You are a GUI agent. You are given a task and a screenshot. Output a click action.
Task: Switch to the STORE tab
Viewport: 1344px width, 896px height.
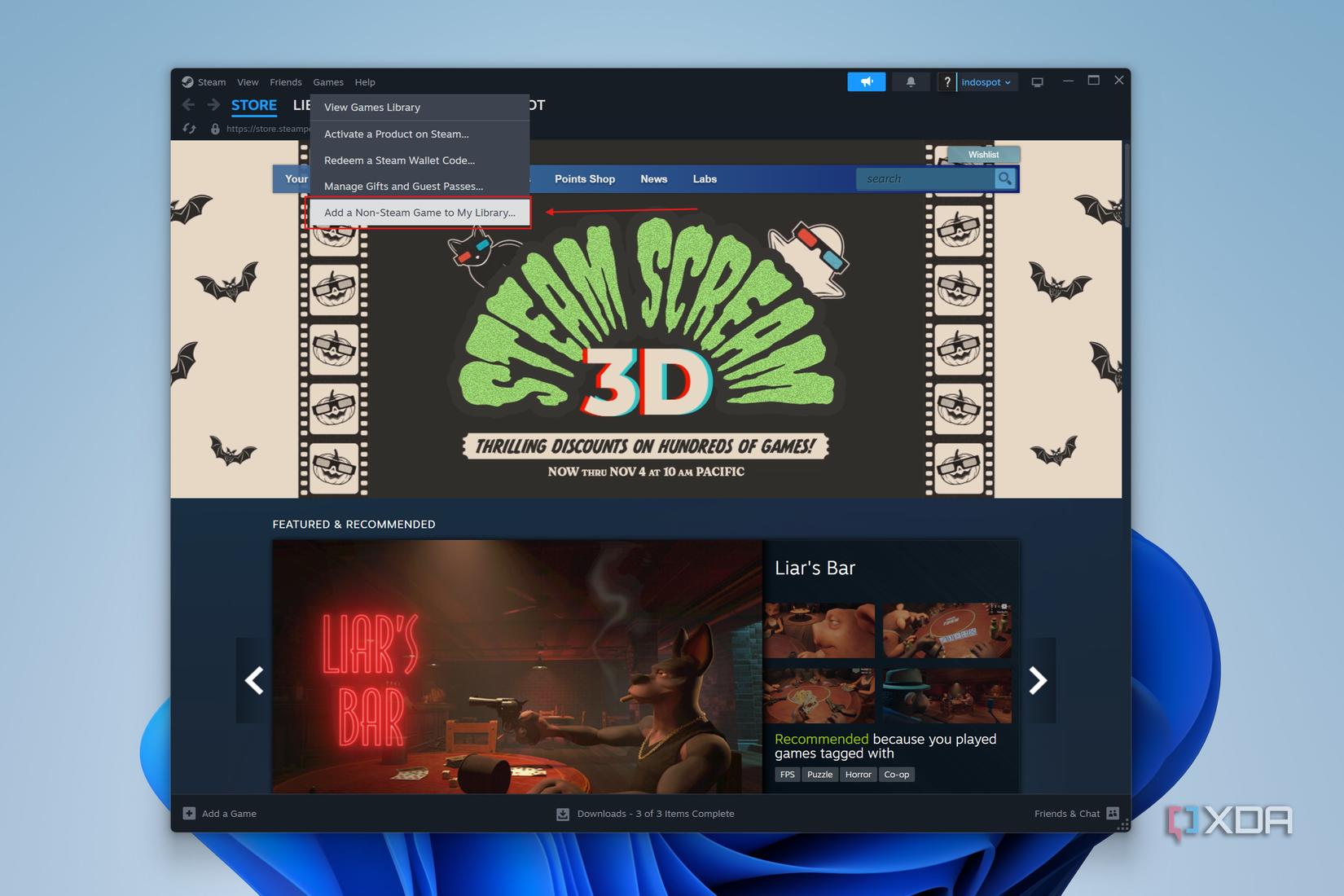254,105
